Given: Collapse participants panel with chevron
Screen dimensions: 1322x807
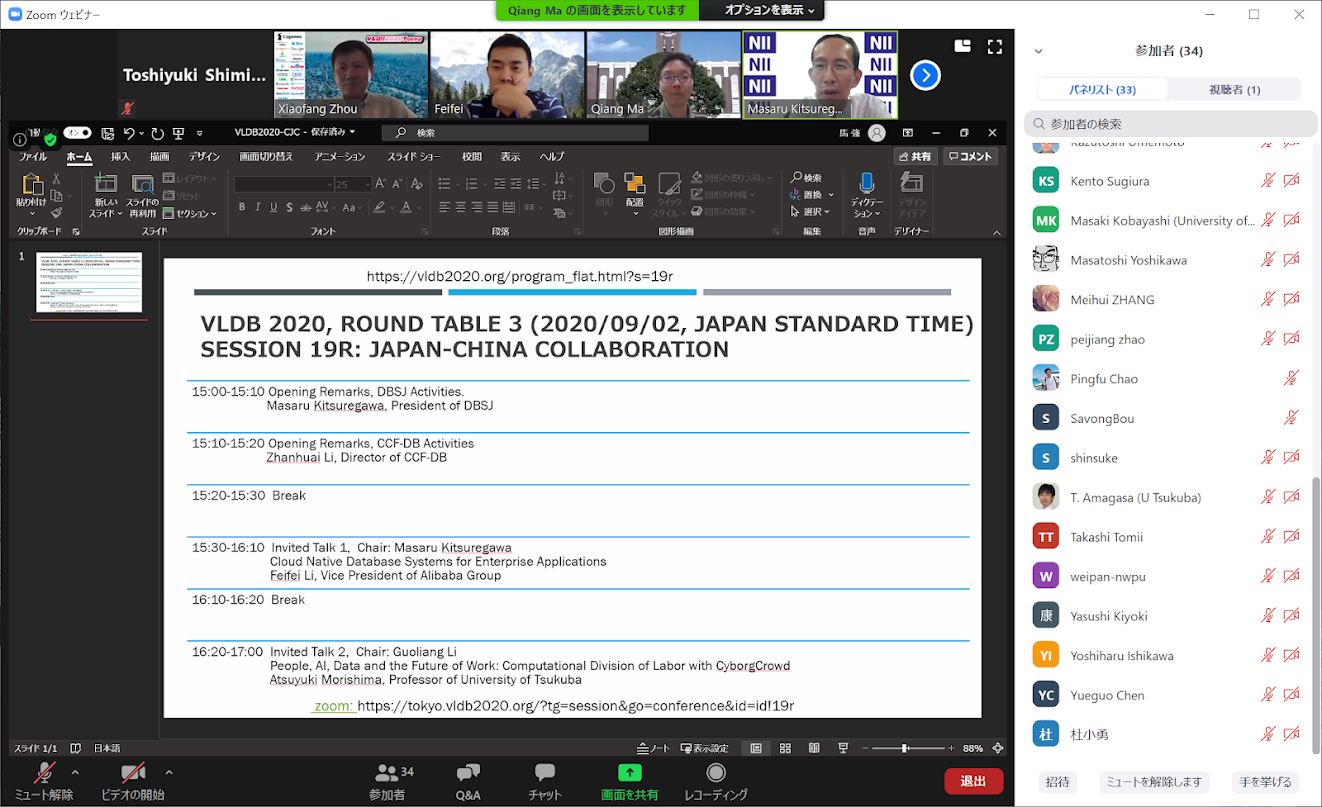Looking at the screenshot, I should click(1038, 51).
